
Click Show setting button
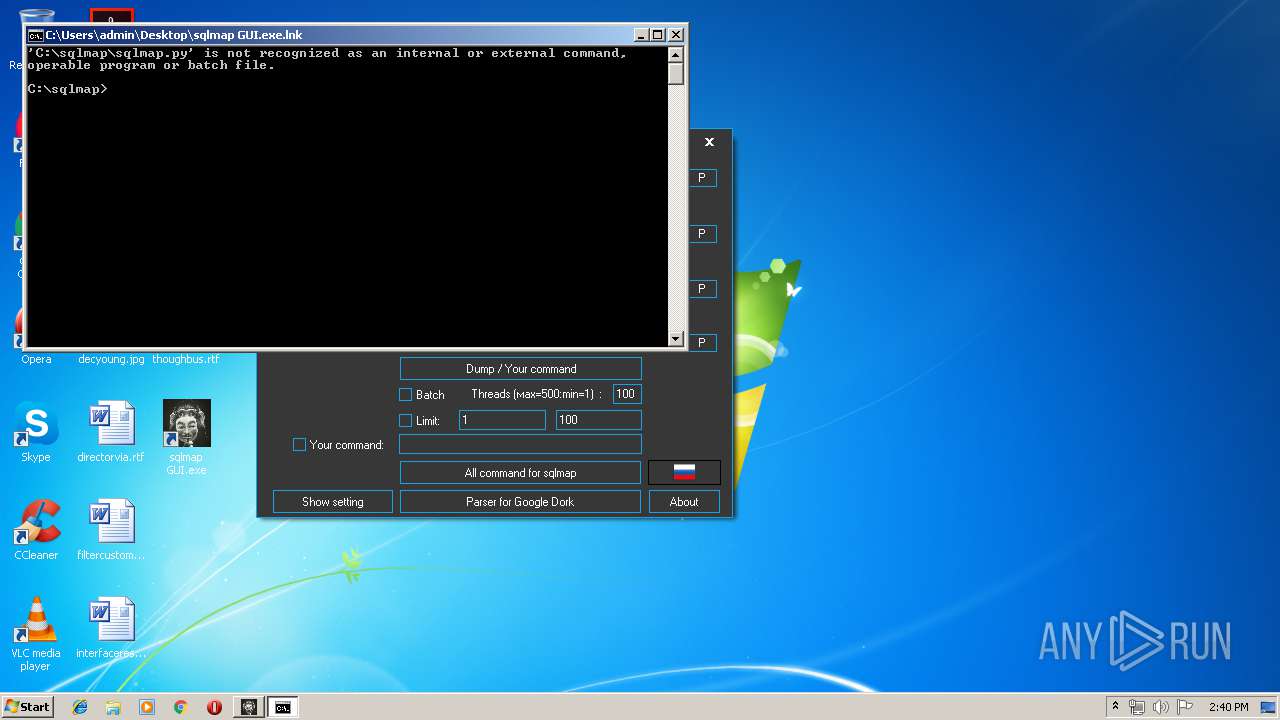pyautogui.click(x=333, y=501)
